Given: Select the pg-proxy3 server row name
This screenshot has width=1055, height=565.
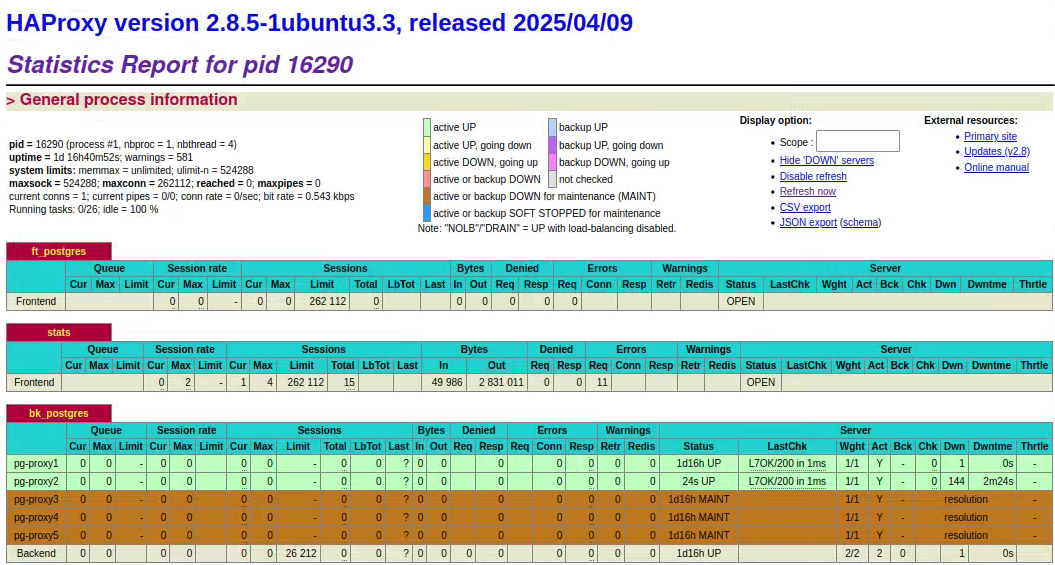Looking at the screenshot, I should click(36, 499).
